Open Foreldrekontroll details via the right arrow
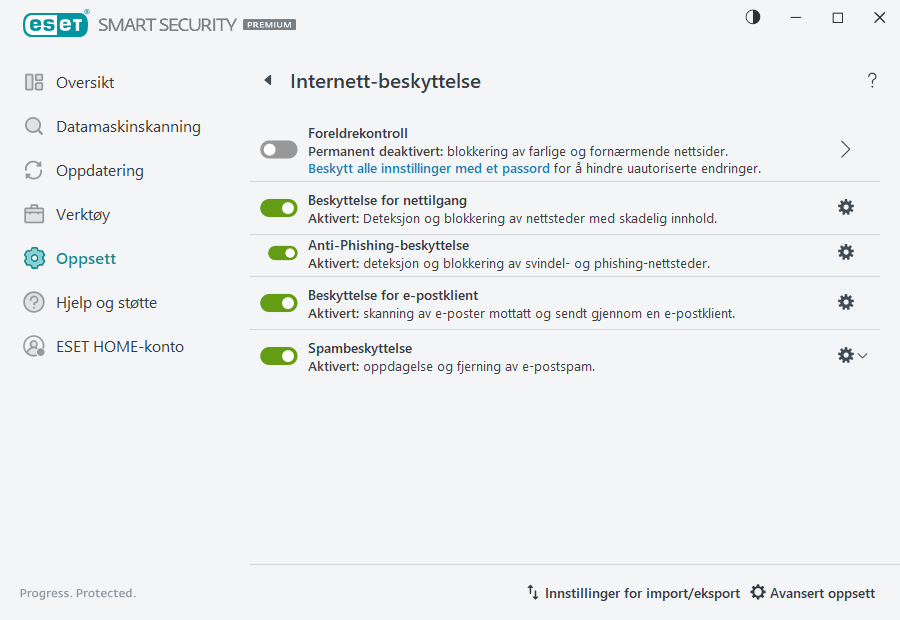The width and height of the screenshot is (900, 620). tap(845, 147)
